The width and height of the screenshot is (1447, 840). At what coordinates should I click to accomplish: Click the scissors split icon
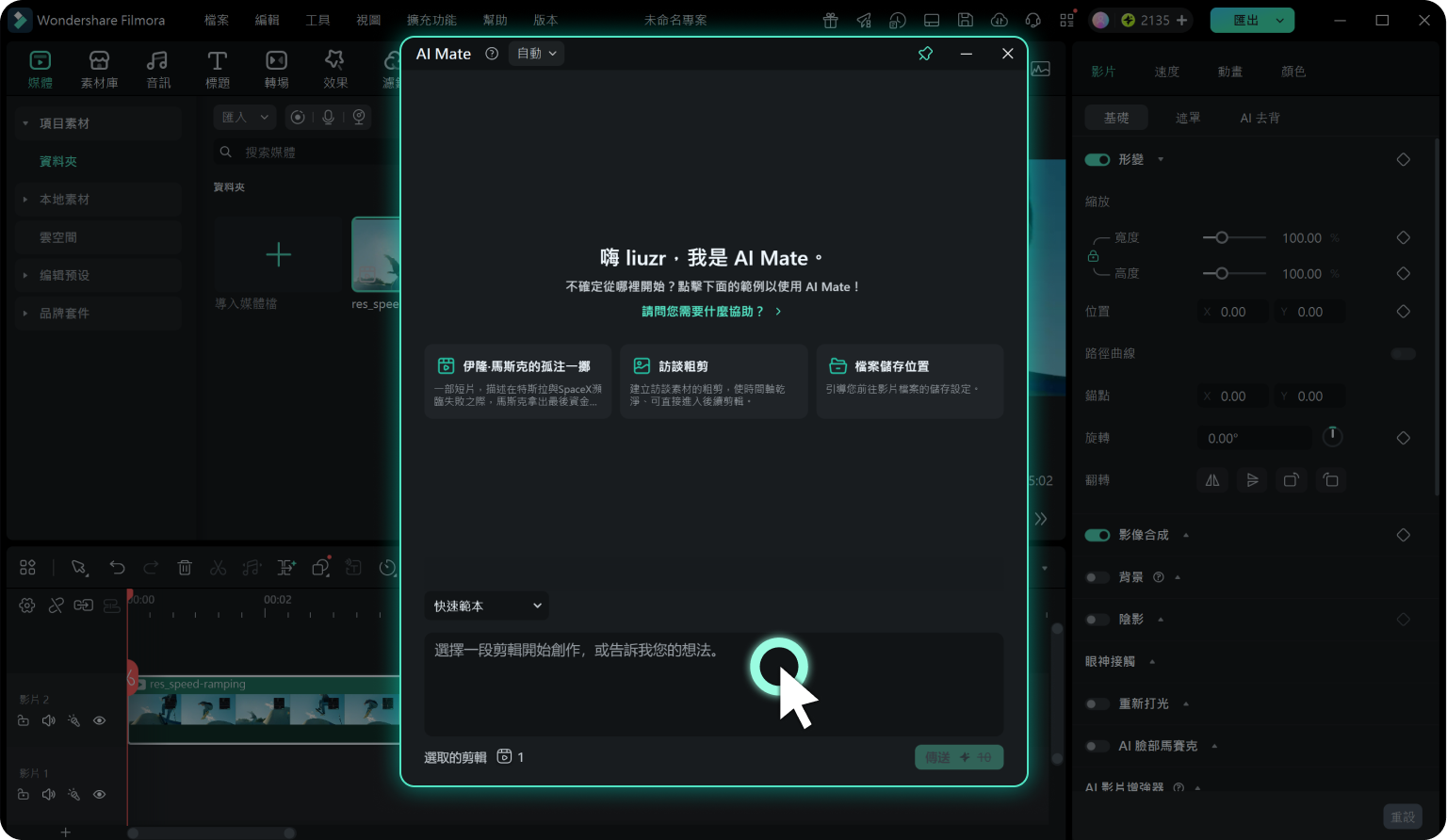(x=218, y=567)
